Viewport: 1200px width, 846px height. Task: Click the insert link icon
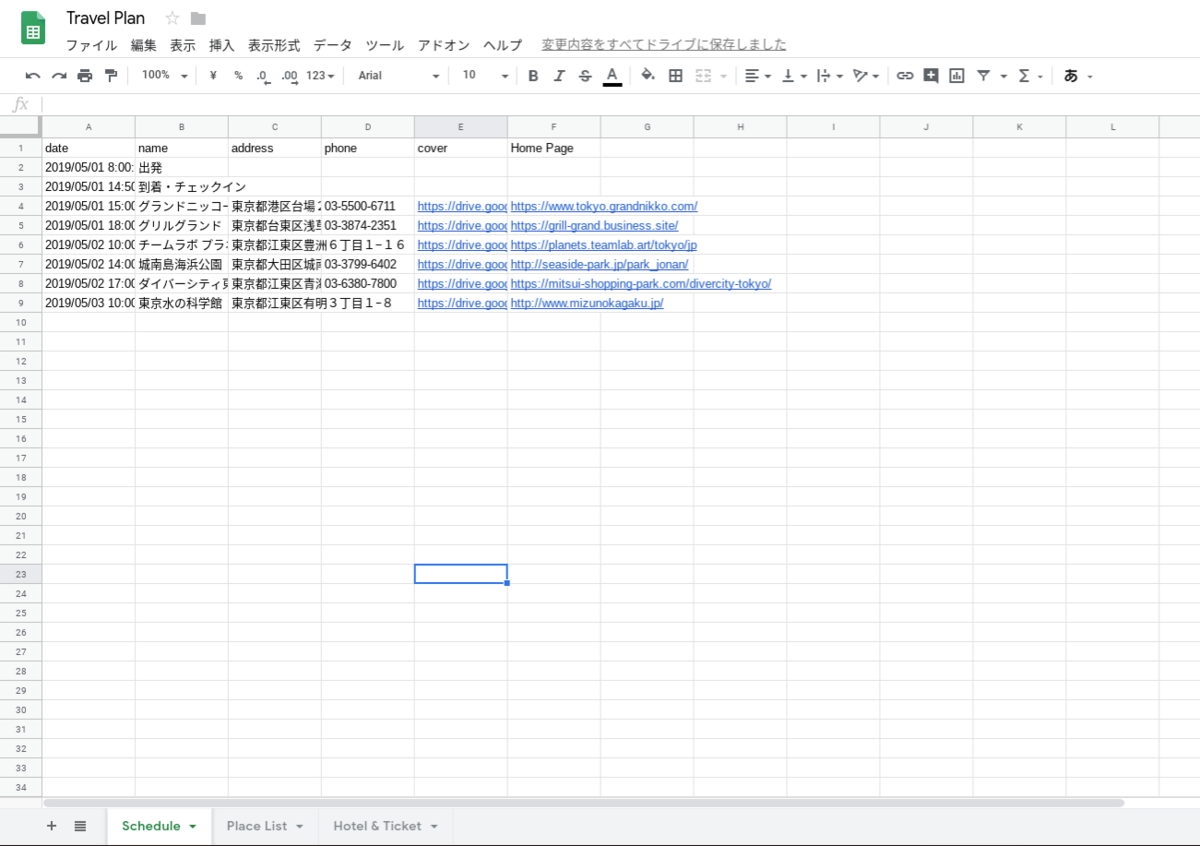[x=905, y=75]
